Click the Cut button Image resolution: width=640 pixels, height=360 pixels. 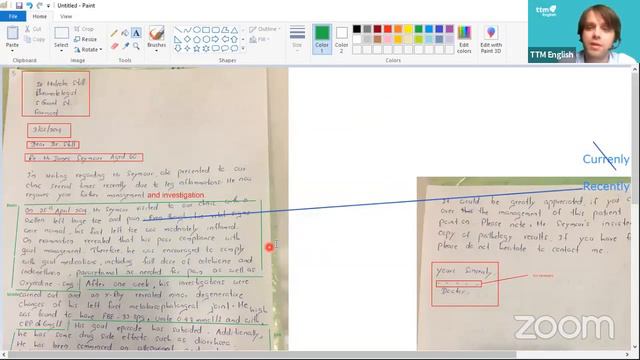click(33, 29)
